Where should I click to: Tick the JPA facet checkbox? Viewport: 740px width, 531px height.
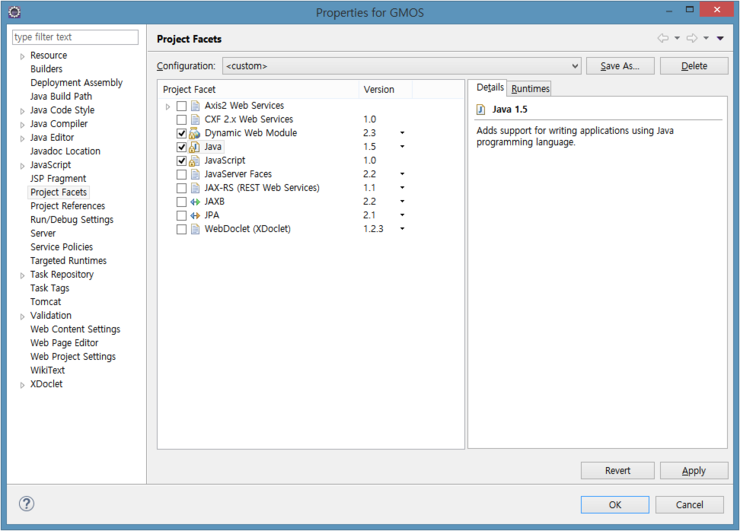point(181,215)
